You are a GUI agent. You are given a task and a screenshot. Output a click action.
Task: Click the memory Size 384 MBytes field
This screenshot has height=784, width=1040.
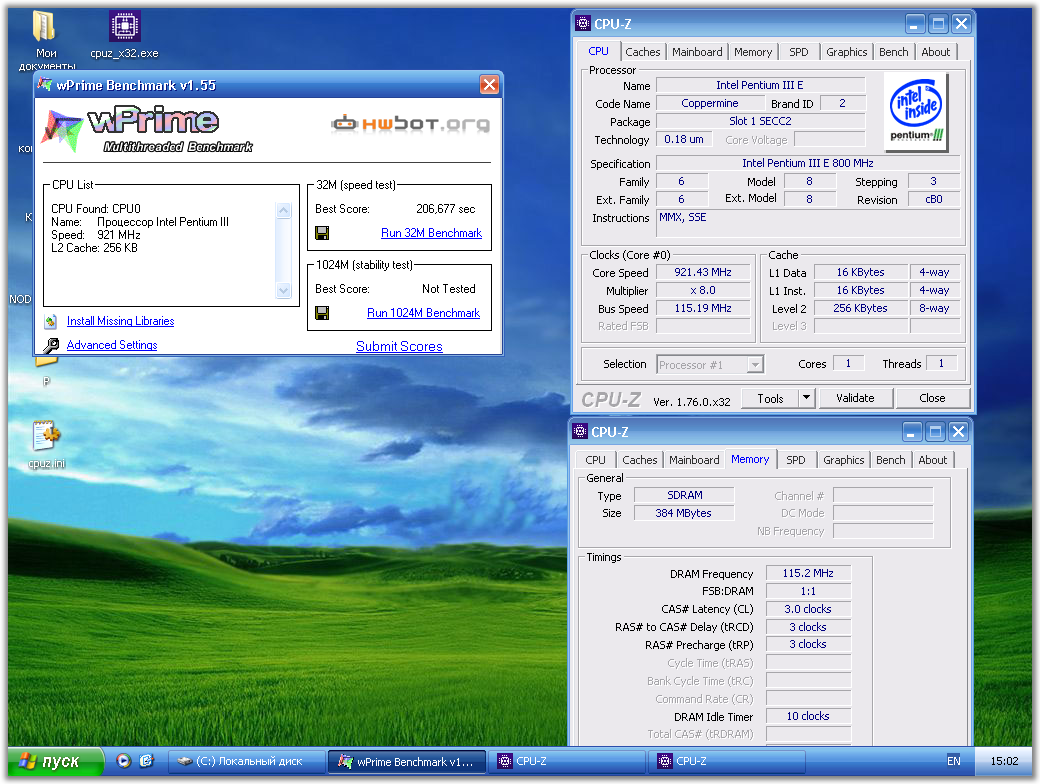click(684, 513)
